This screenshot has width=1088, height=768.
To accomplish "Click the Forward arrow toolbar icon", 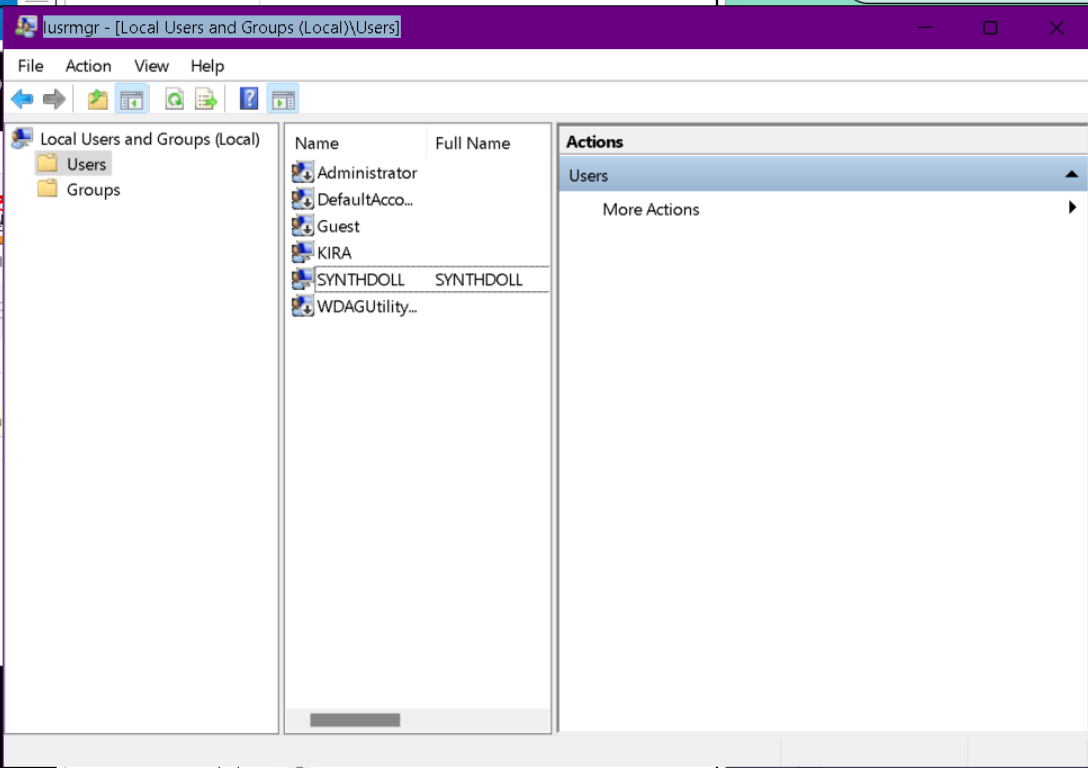I will click(x=54, y=99).
